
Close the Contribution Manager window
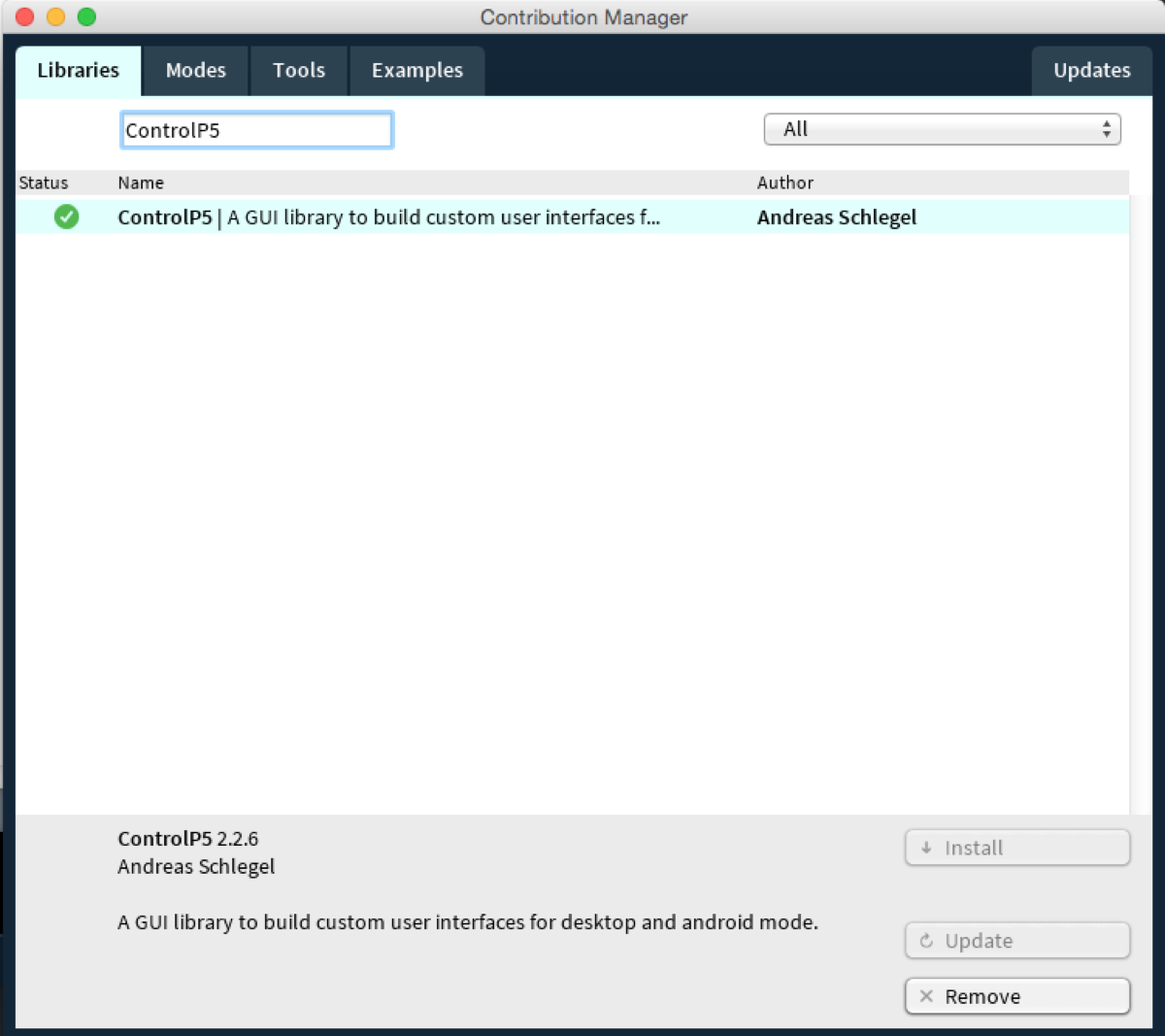[x=25, y=17]
